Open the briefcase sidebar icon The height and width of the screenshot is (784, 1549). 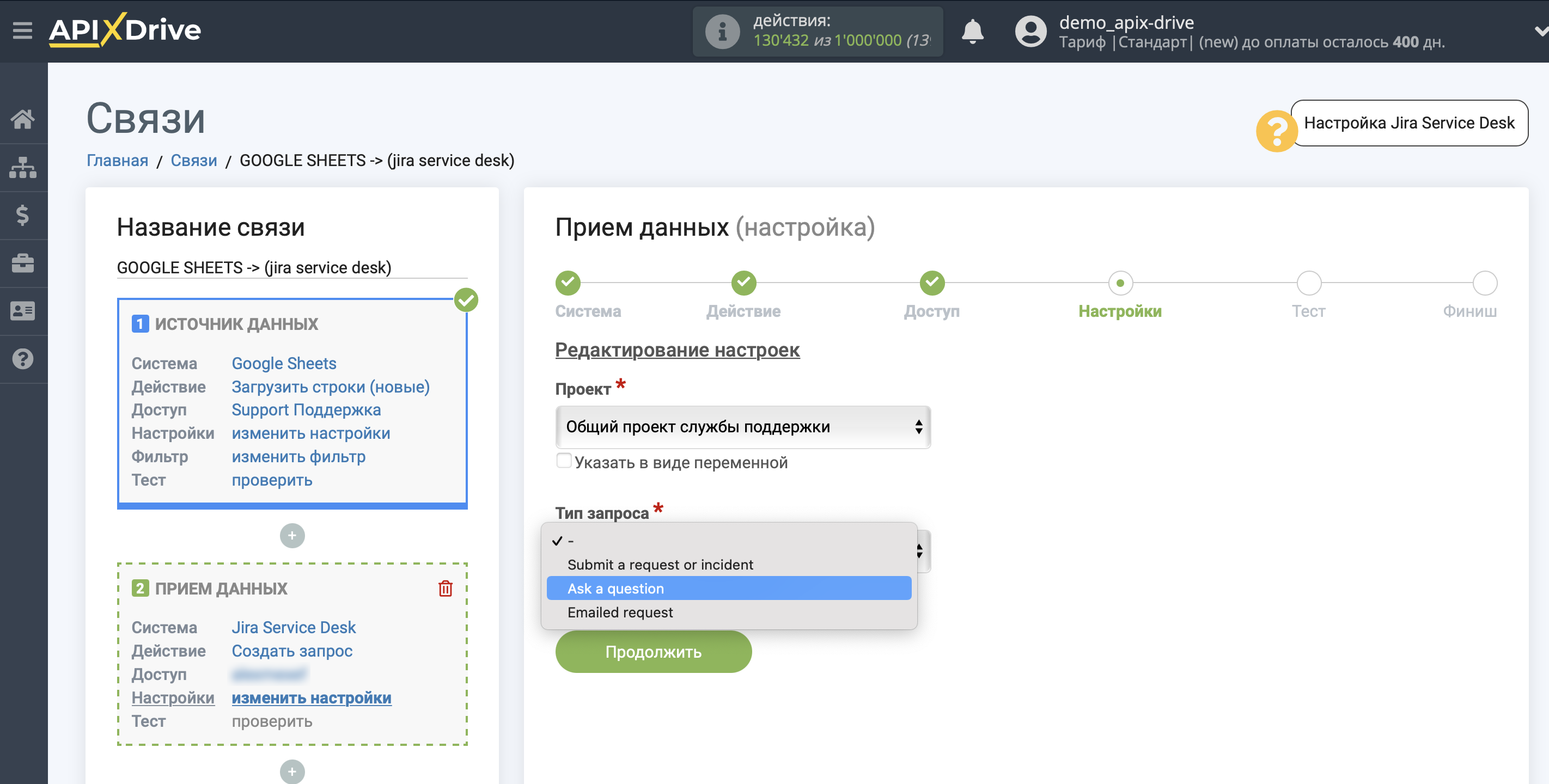point(23,264)
